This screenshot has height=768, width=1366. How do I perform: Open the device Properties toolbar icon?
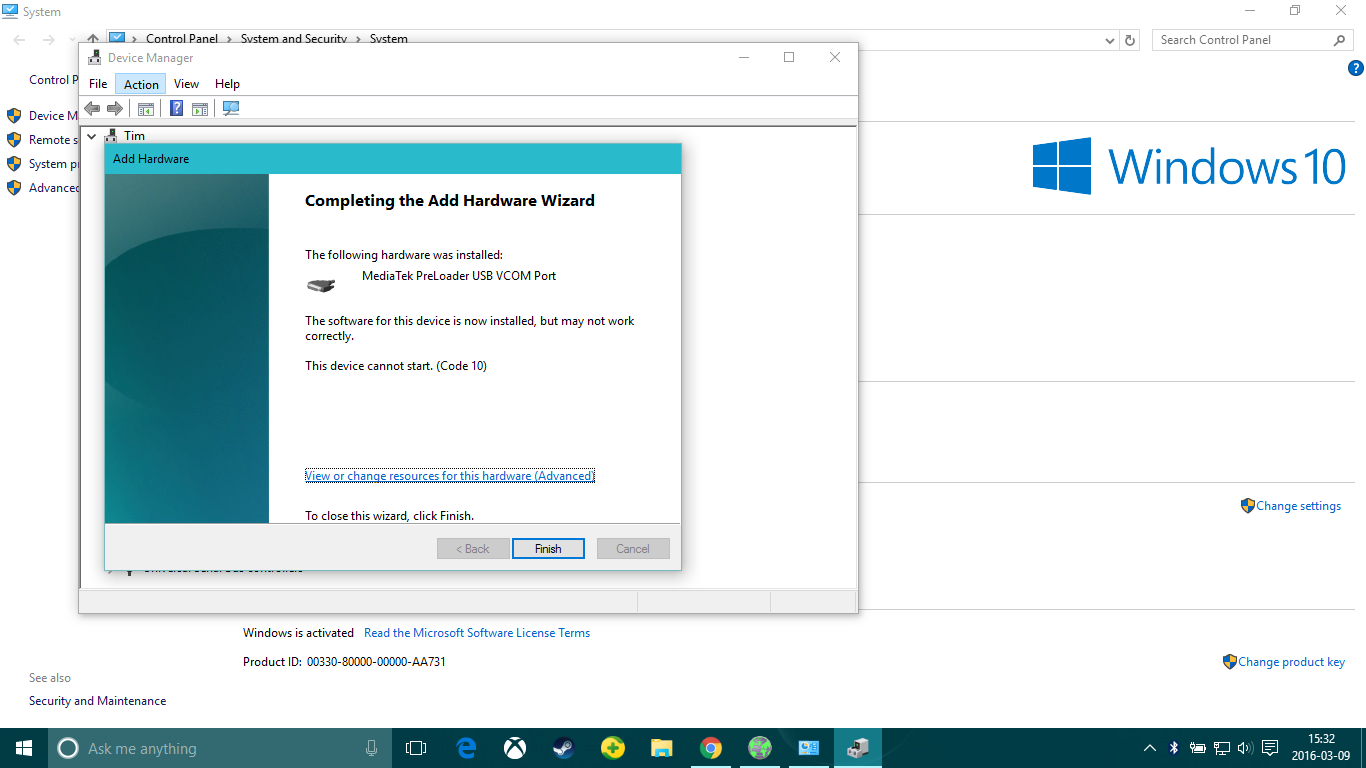[x=200, y=108]
